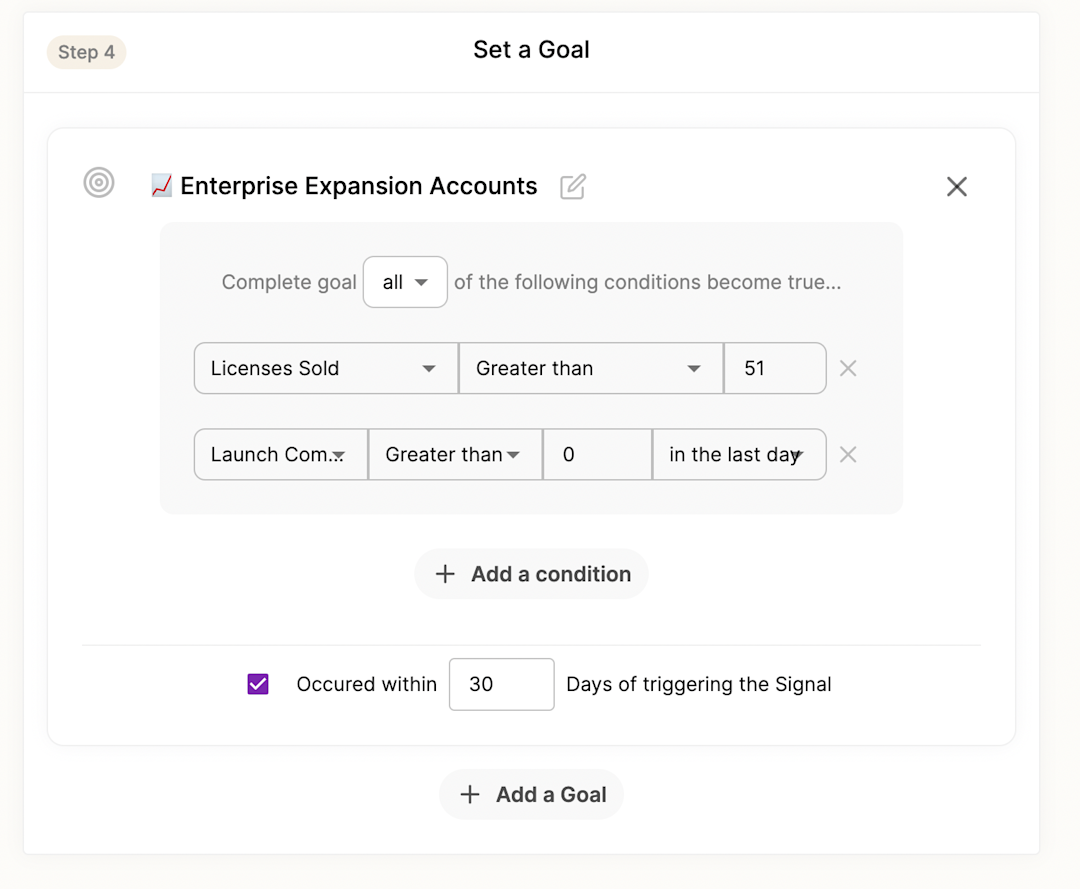1080x889 pixels.
Task: Open the 'all' conditions dropdown
Action: click(x=405, y=282)
